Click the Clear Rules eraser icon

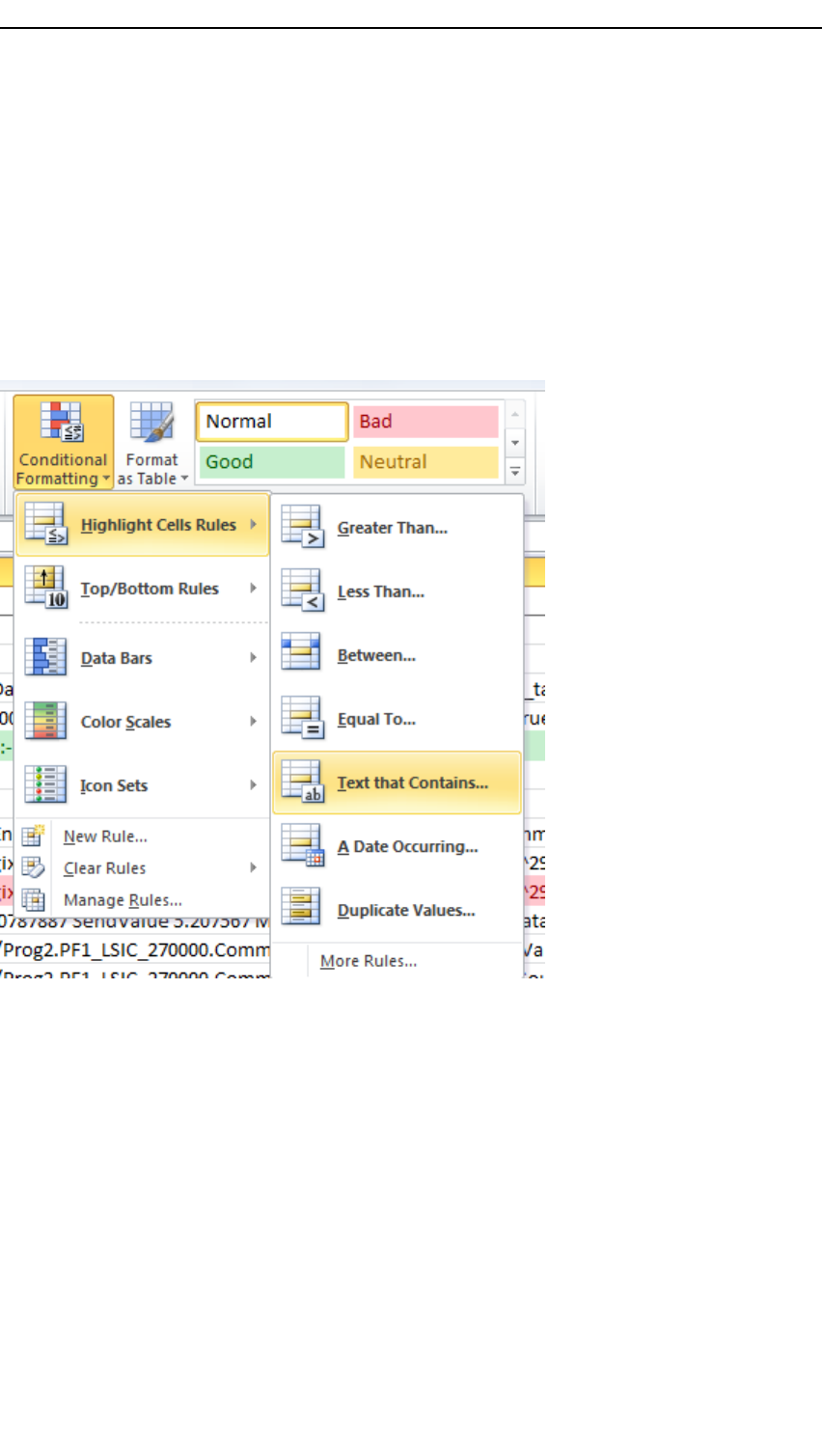tap(34, 867)
